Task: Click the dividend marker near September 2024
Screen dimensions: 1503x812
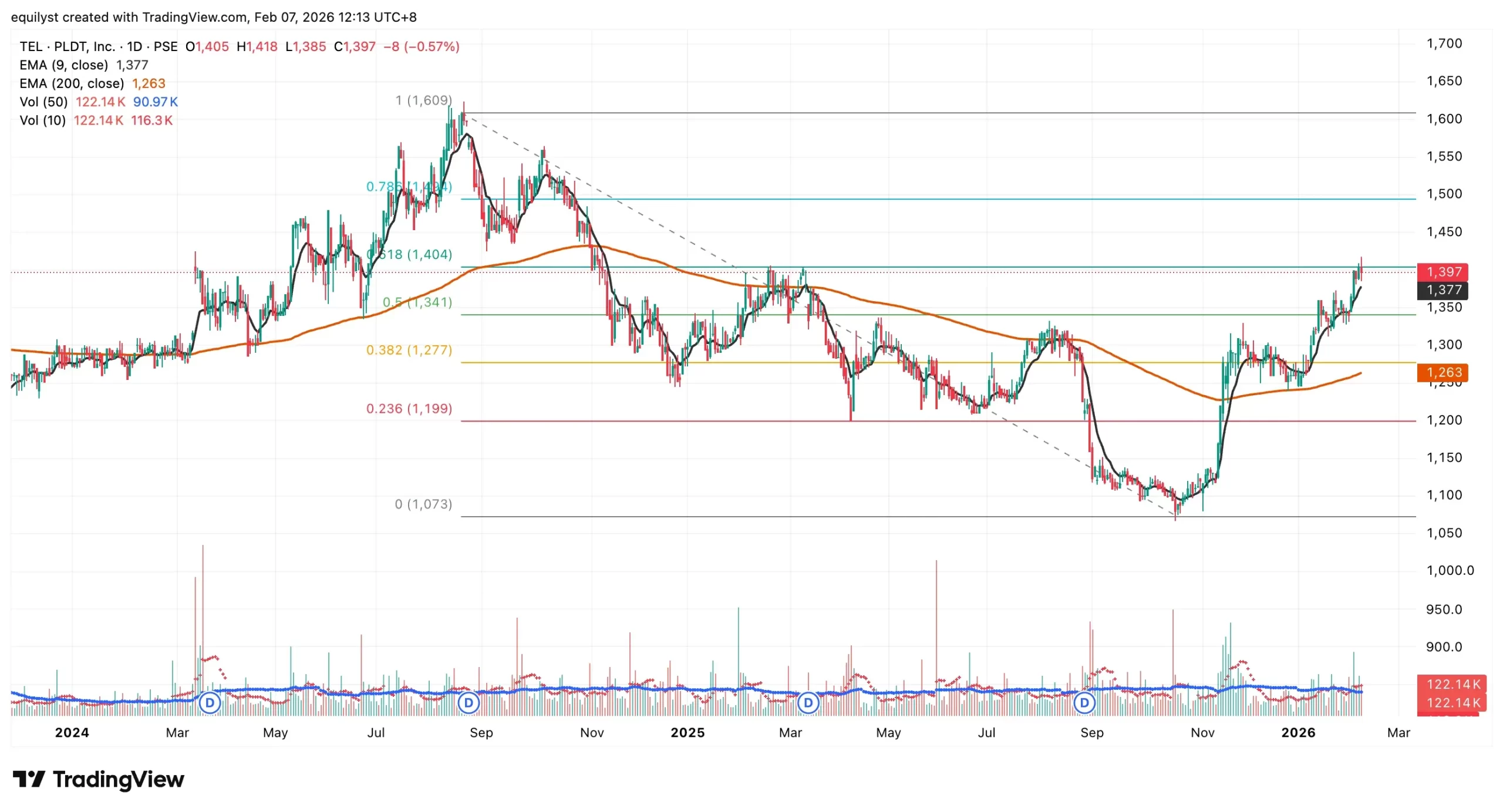Action: [469, 703]
